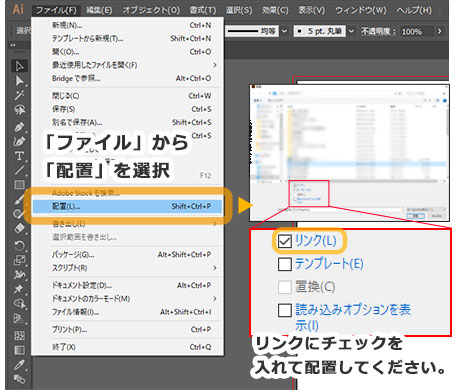Select the Magic Wand tool
The width and height of the screenshot is (455, 390).
click(x=19, y=96)
